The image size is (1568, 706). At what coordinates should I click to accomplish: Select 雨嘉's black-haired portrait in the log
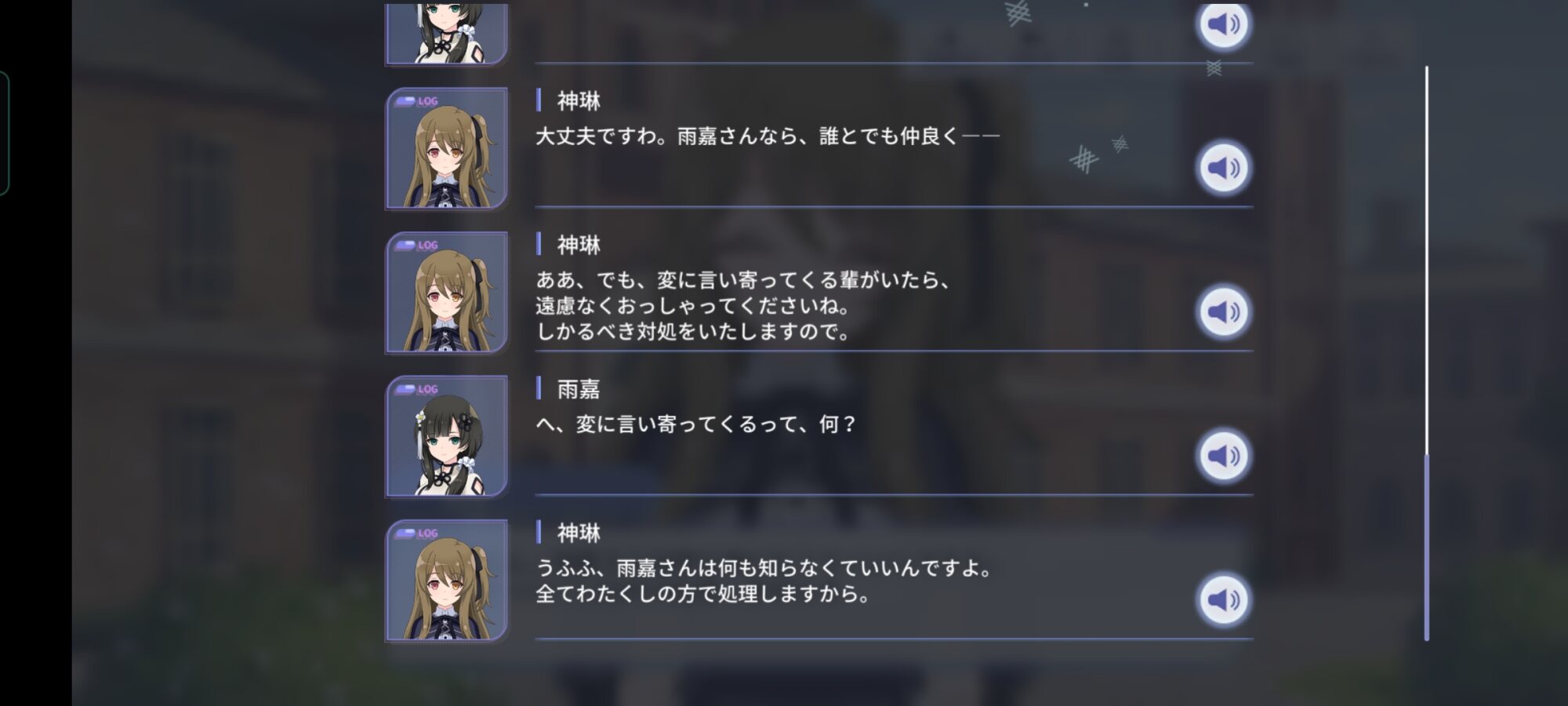click(446, 436)
